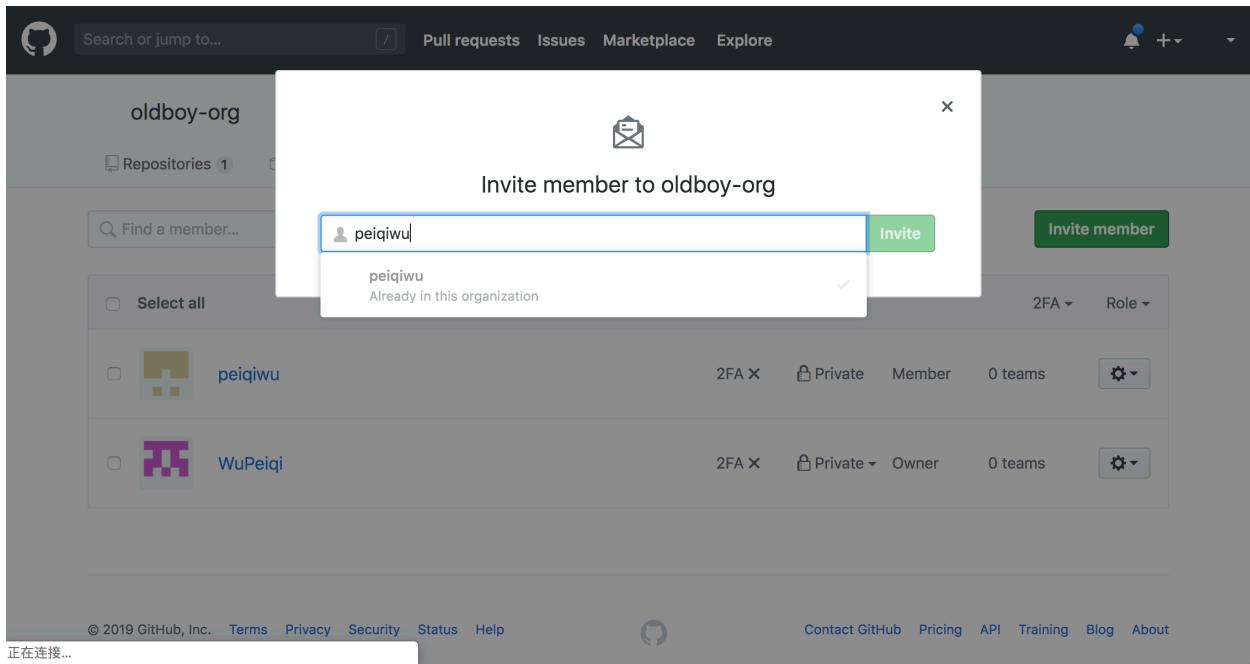
Task: Open the Terms footer link
Action: [248, 630]
